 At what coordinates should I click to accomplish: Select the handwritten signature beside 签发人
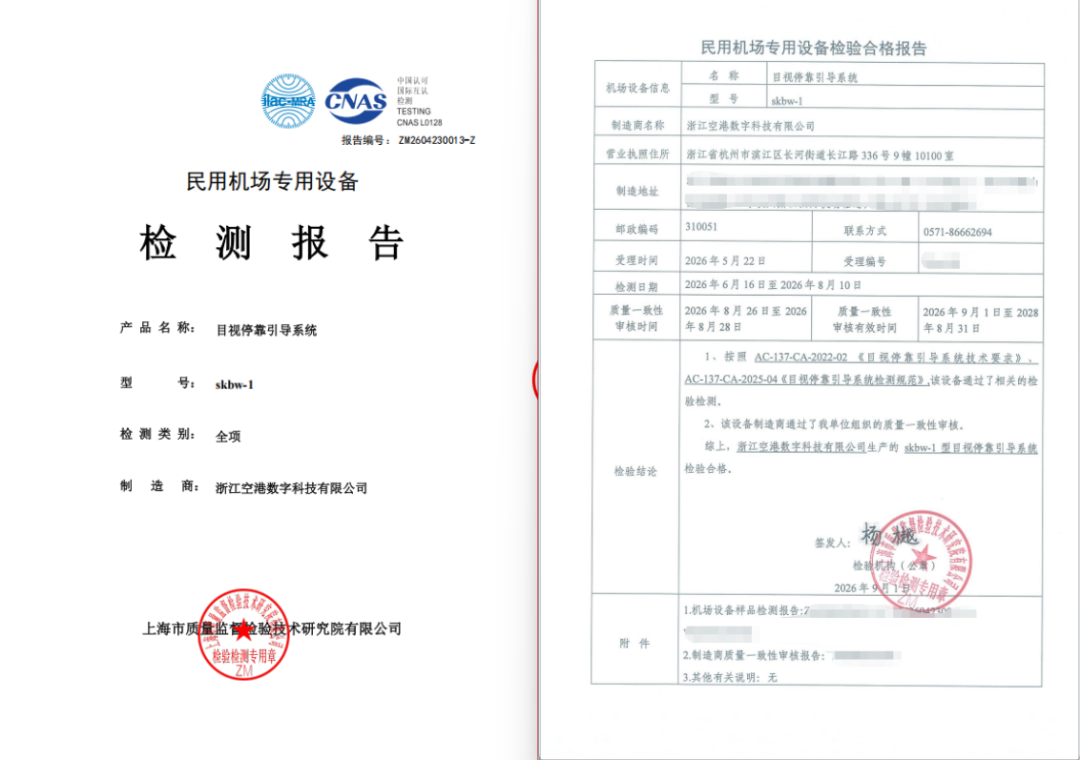(x=889, y=535)
